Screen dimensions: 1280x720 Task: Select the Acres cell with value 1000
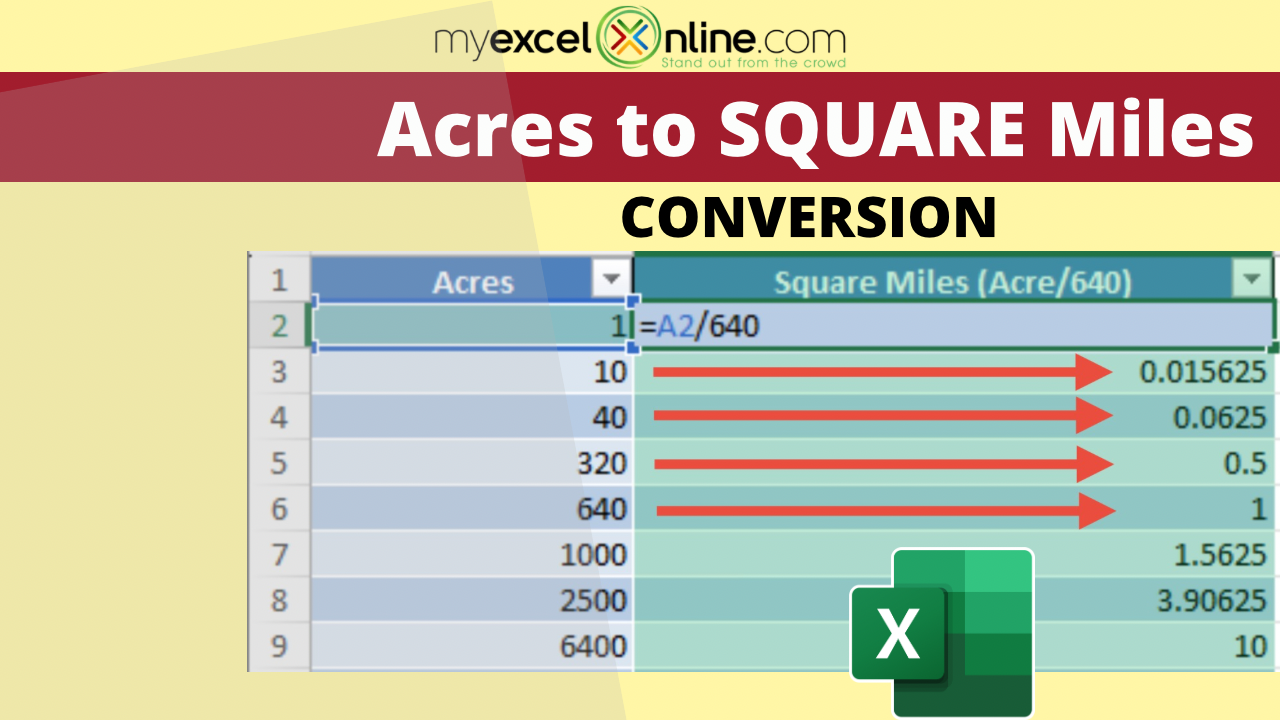(x=472, y=555)
